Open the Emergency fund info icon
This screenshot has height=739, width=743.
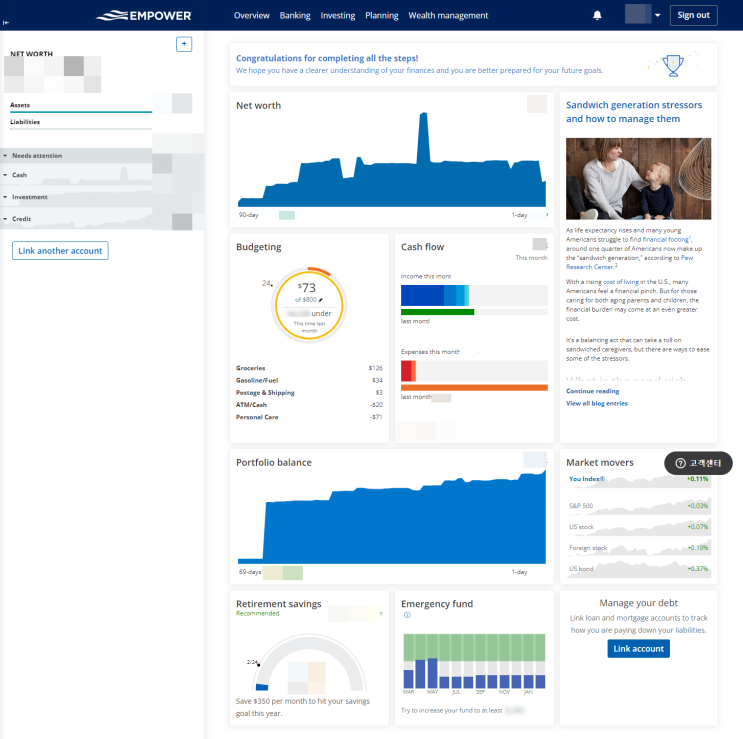pyautogui.click(x=407, y=615)
